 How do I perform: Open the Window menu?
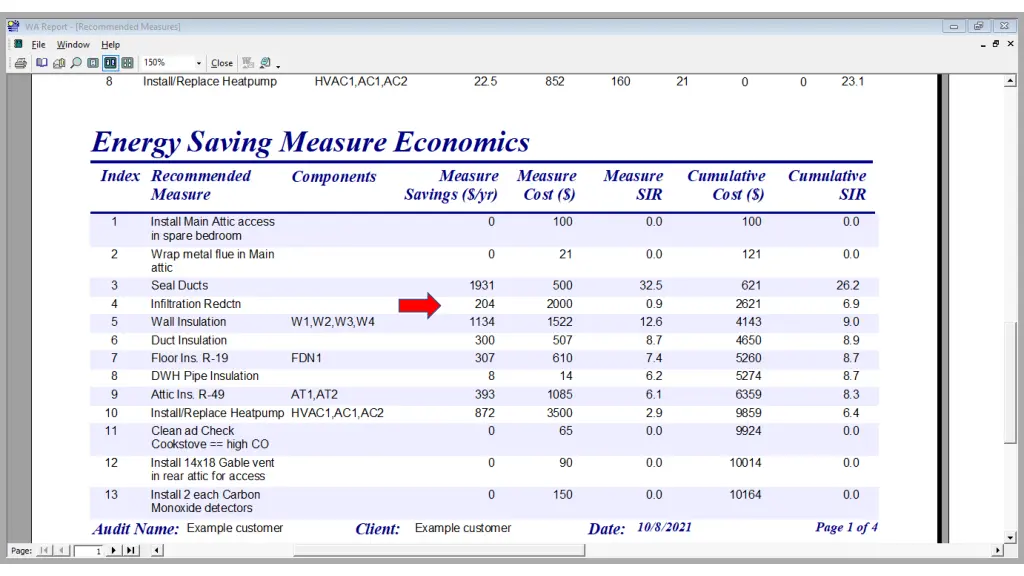[x=73, y=44]
